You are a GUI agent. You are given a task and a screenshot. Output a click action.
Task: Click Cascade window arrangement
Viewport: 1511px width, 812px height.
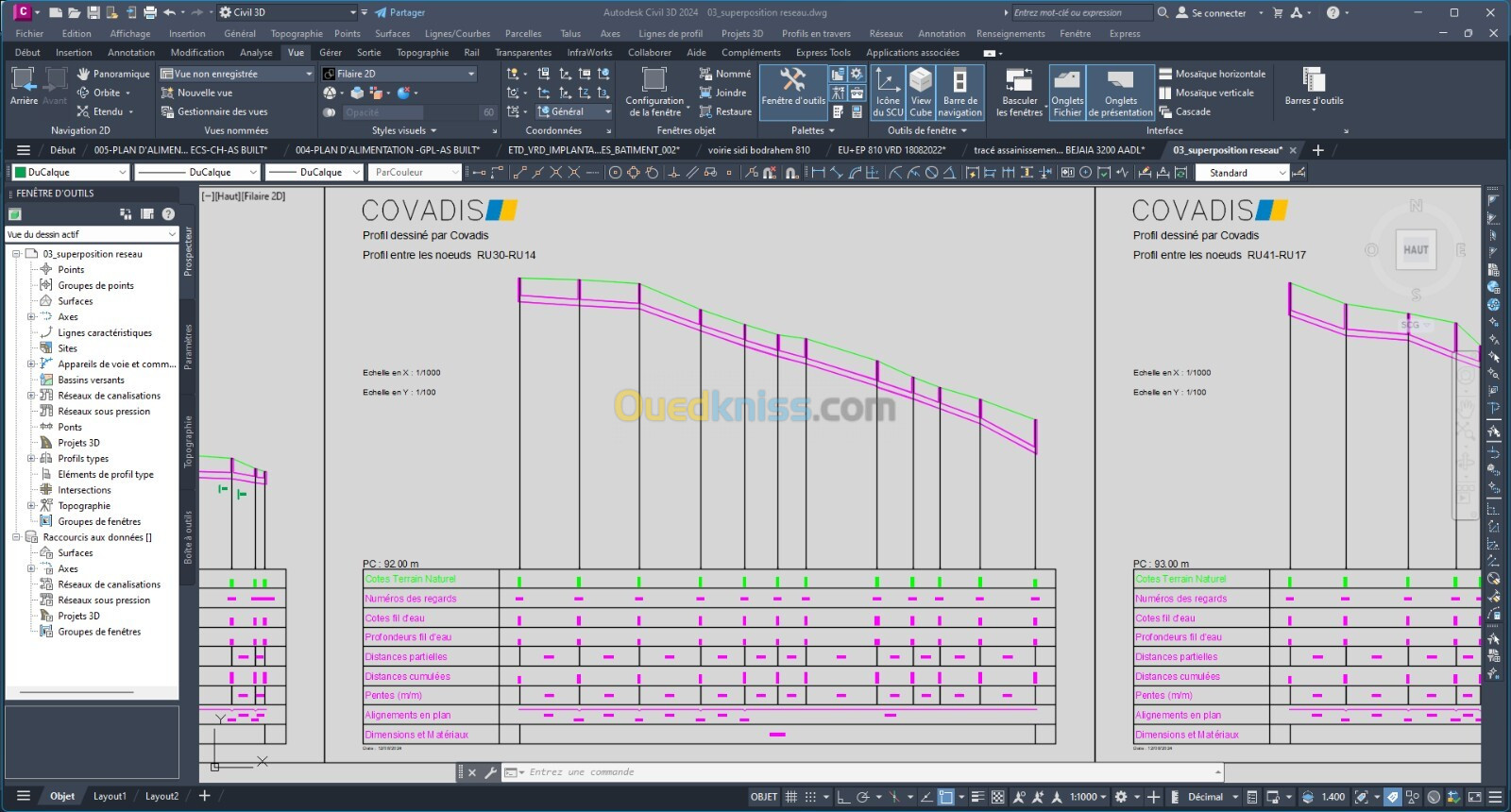pos(1185,111)
